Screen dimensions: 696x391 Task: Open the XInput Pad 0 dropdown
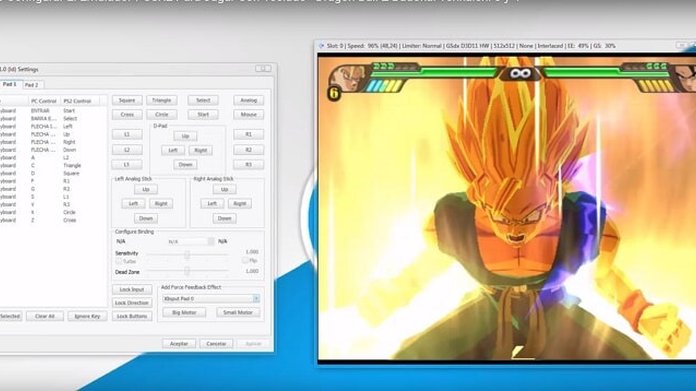coord(211,299)
